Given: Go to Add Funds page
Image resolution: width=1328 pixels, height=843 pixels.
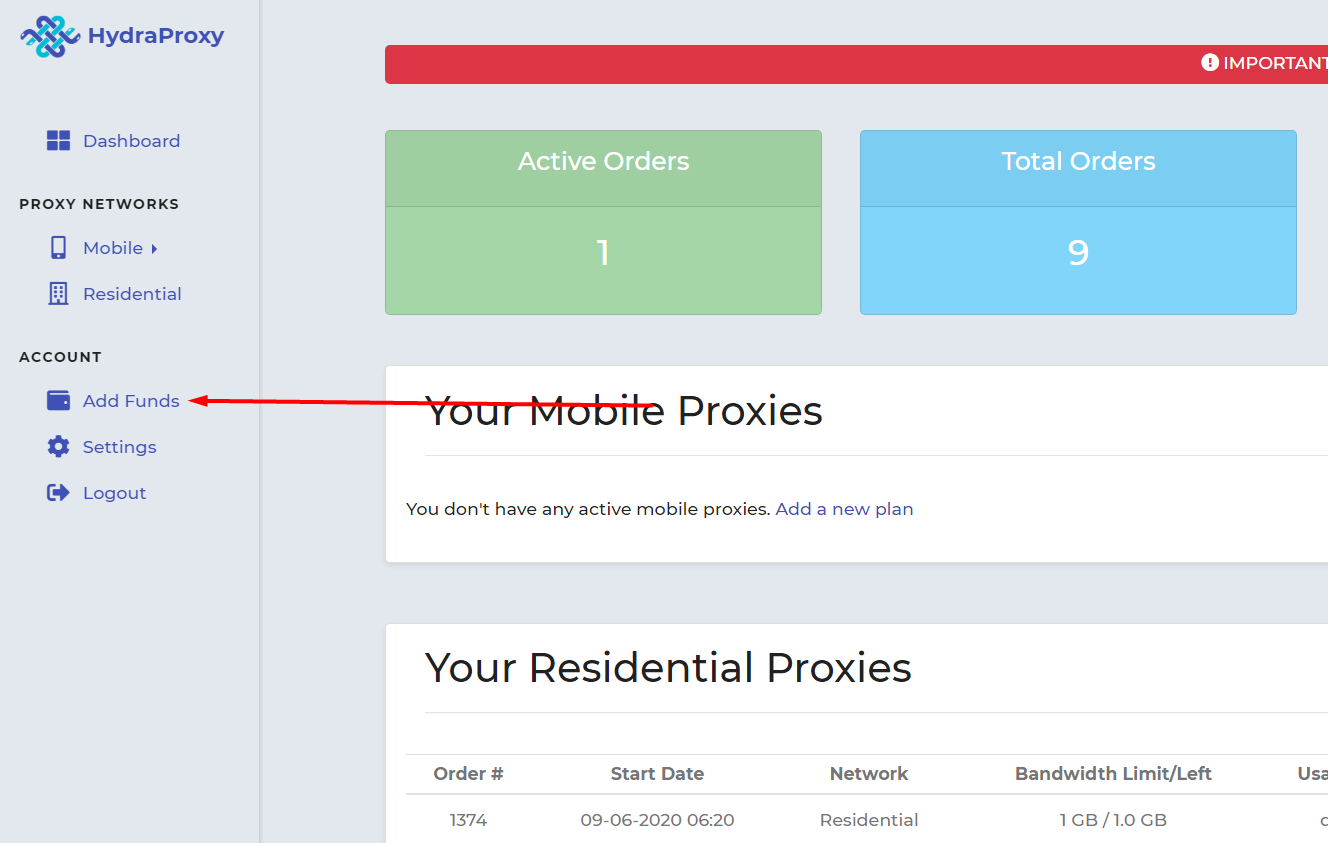Looking at the screenshot, I should [131, 401].
